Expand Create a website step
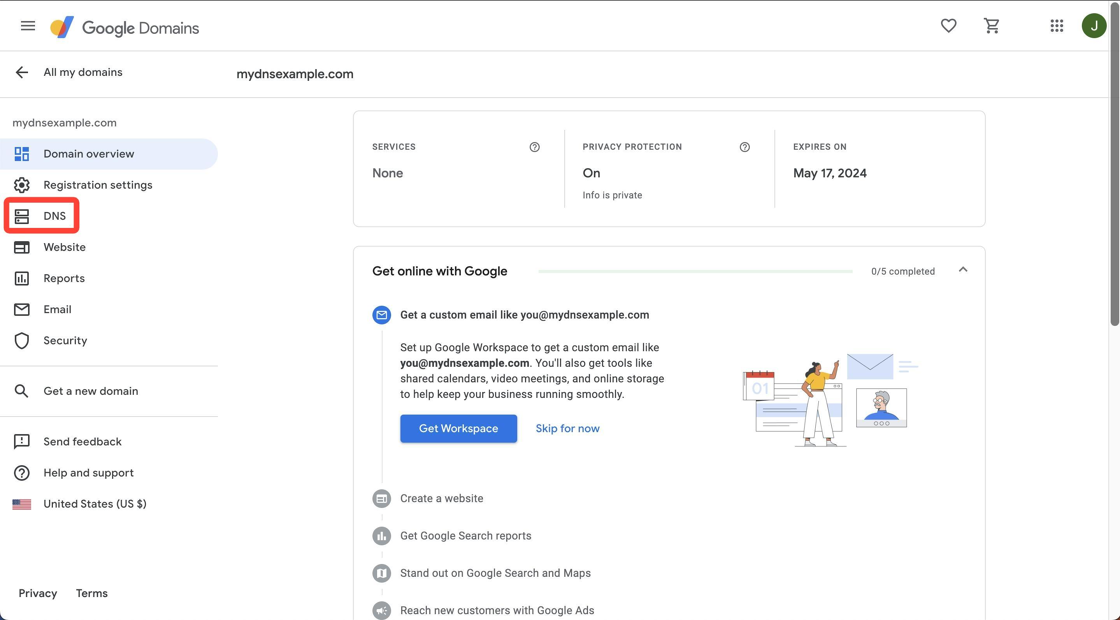Viewport: 1120px width, 620px height. [x=441, y=499]
